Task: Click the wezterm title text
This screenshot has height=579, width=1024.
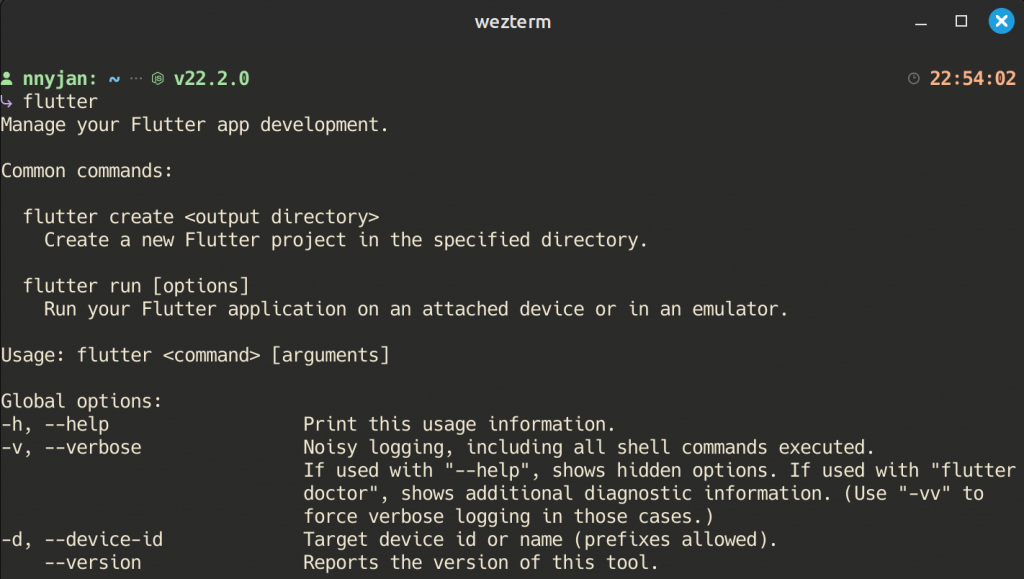Action: 513,22
